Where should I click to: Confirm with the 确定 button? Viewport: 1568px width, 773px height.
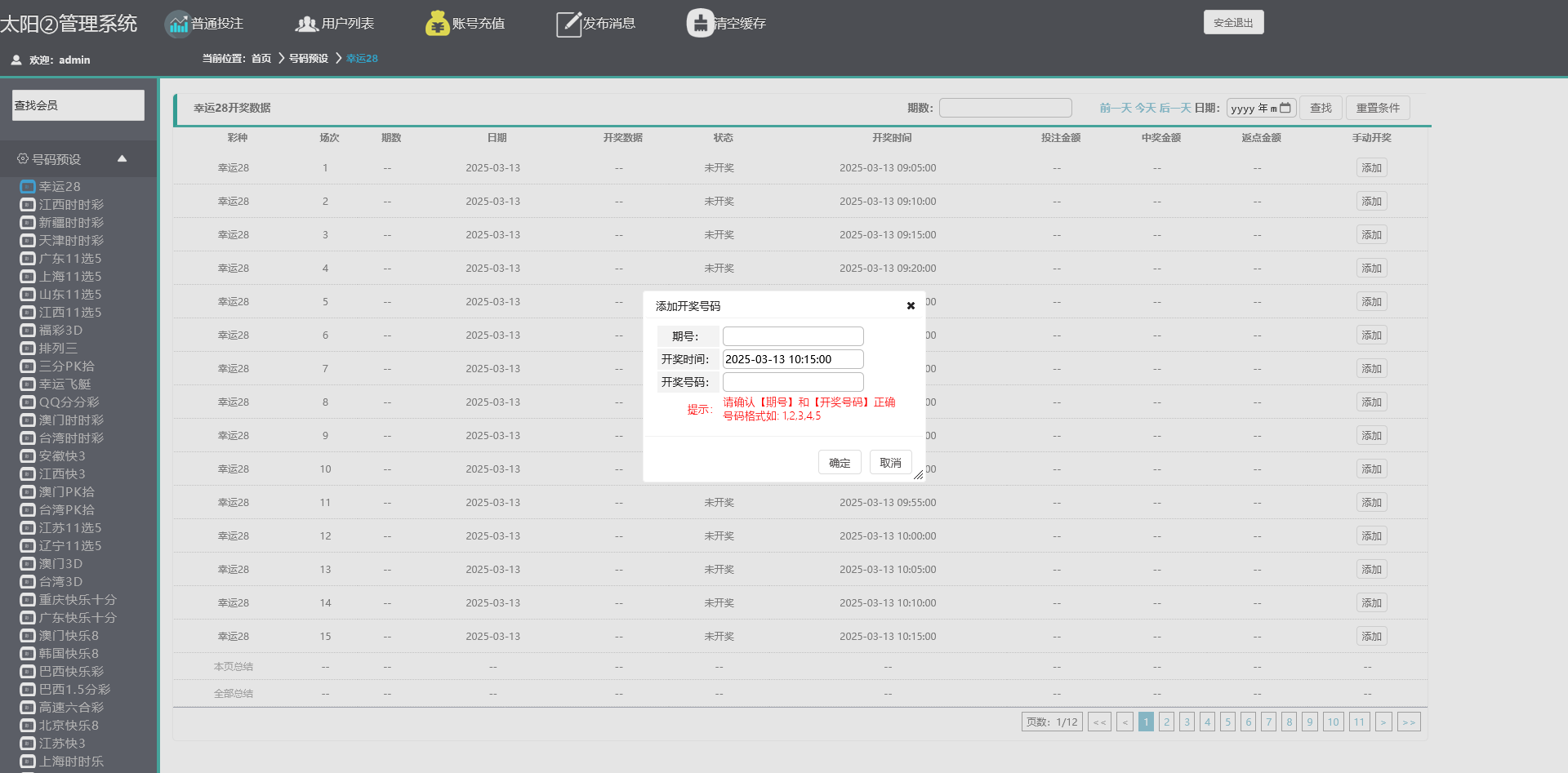point(840,462)
